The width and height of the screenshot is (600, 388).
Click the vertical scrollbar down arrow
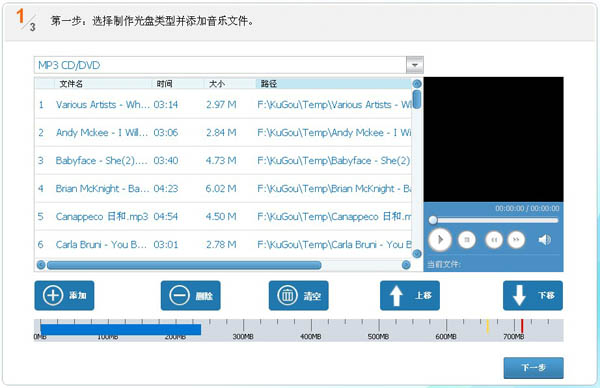click(x=417, y=254)
